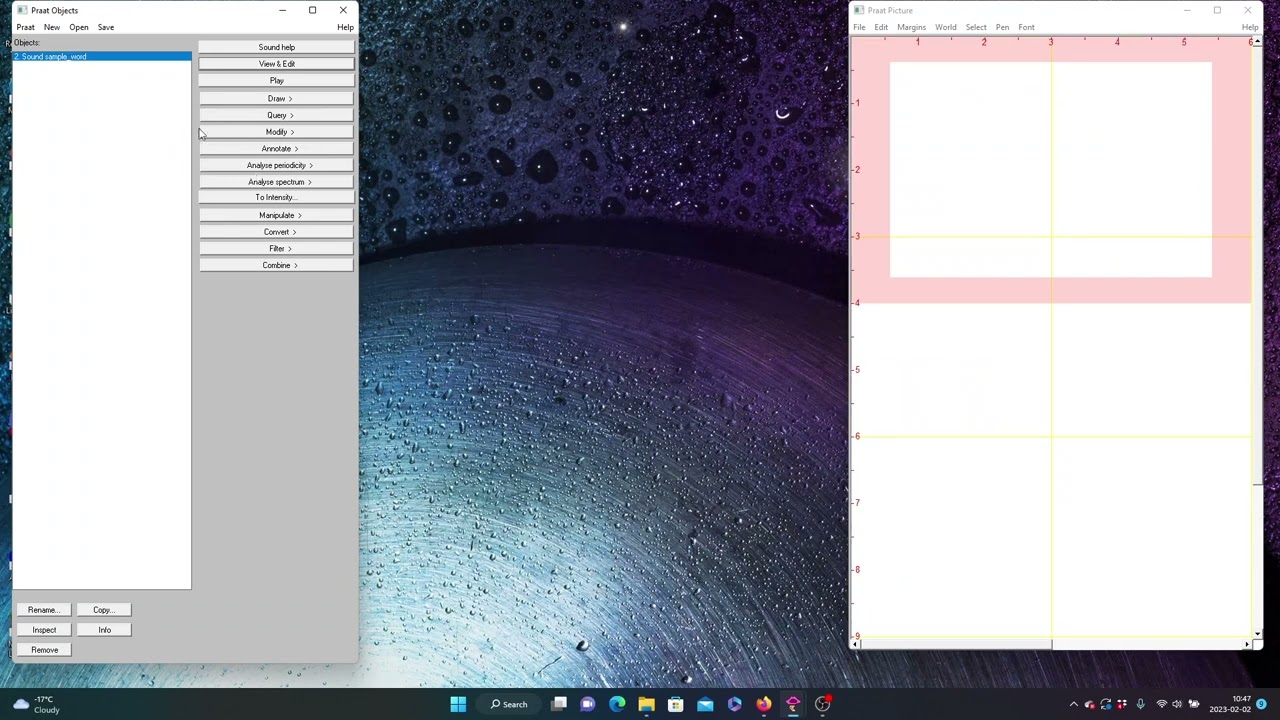Open the New menu in Praat Objects
The width and height of the screenshot is (1280, 720).
click(51, 27)
